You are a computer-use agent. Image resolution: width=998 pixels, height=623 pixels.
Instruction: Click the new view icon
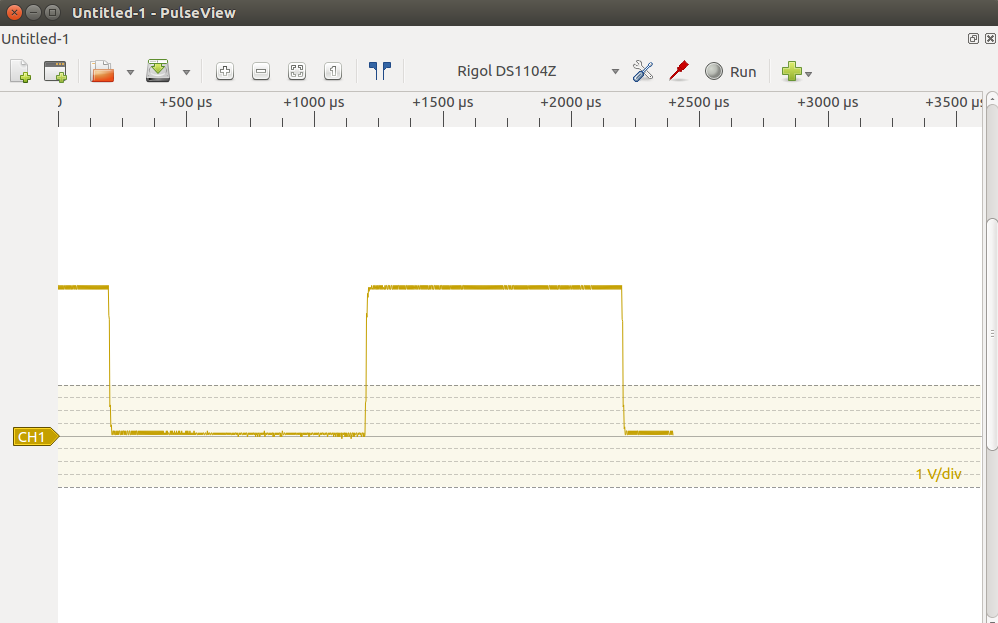pyautogui.click(x=55, y=71)
